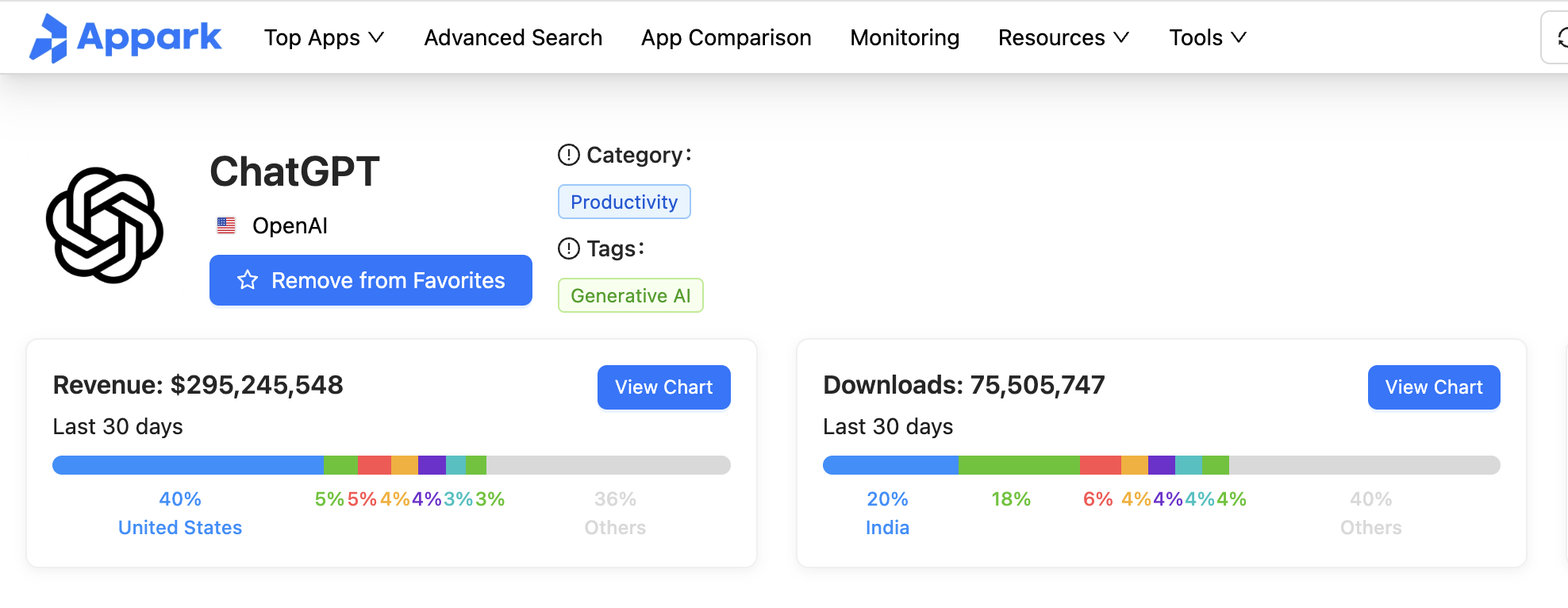Click the US flag next to OpenAI
1568x608 pixels.
[226, 226]
